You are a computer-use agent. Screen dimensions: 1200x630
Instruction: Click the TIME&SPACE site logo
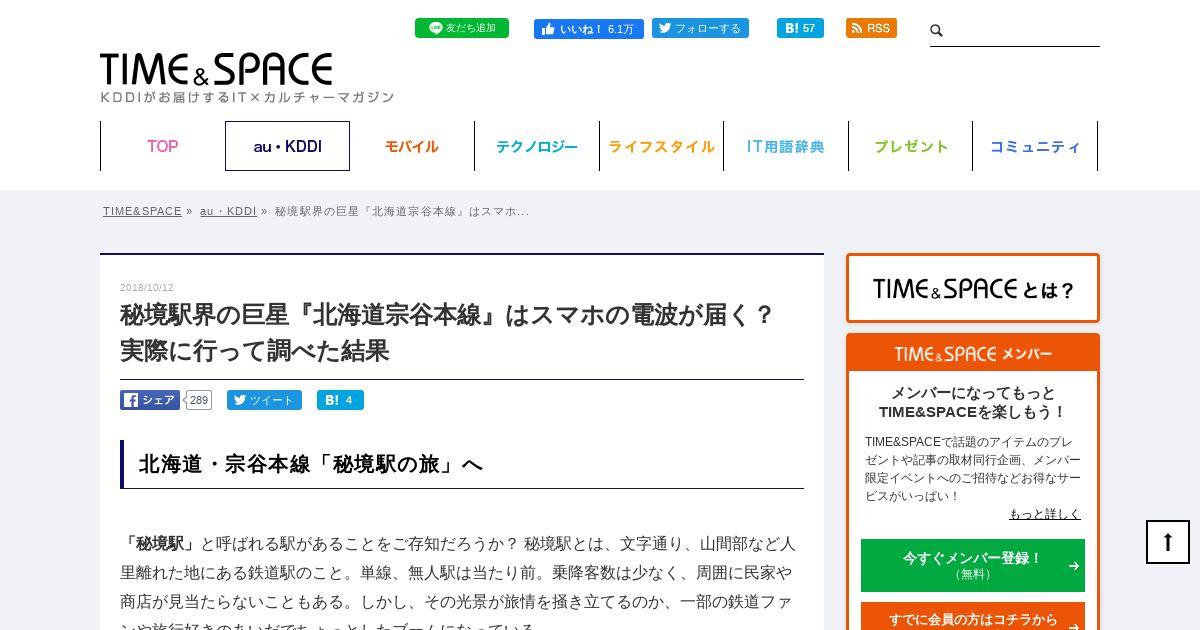pos(216,69)
